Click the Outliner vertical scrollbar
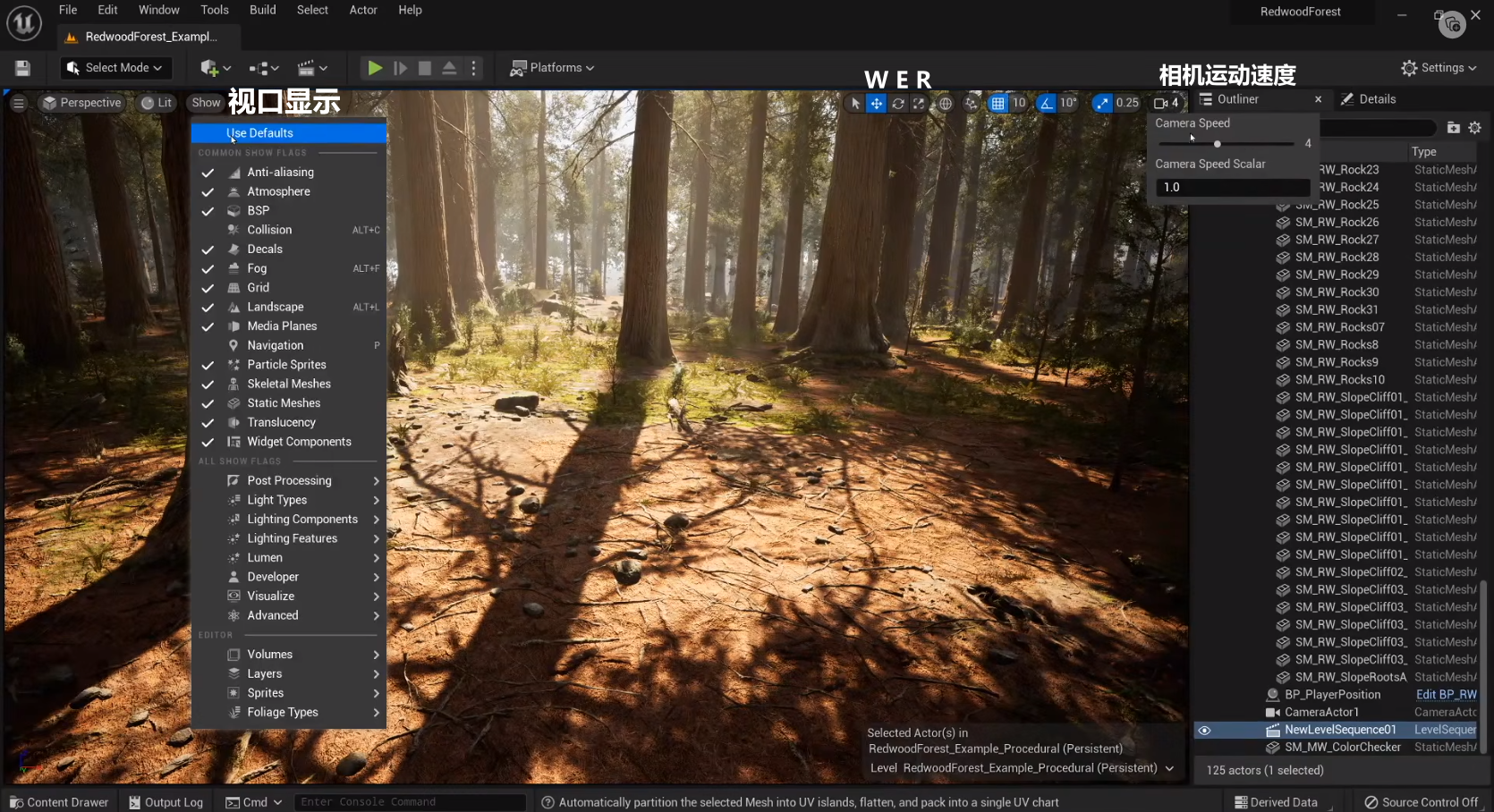Screen dimensions: 1494x812 [1484, 667]
